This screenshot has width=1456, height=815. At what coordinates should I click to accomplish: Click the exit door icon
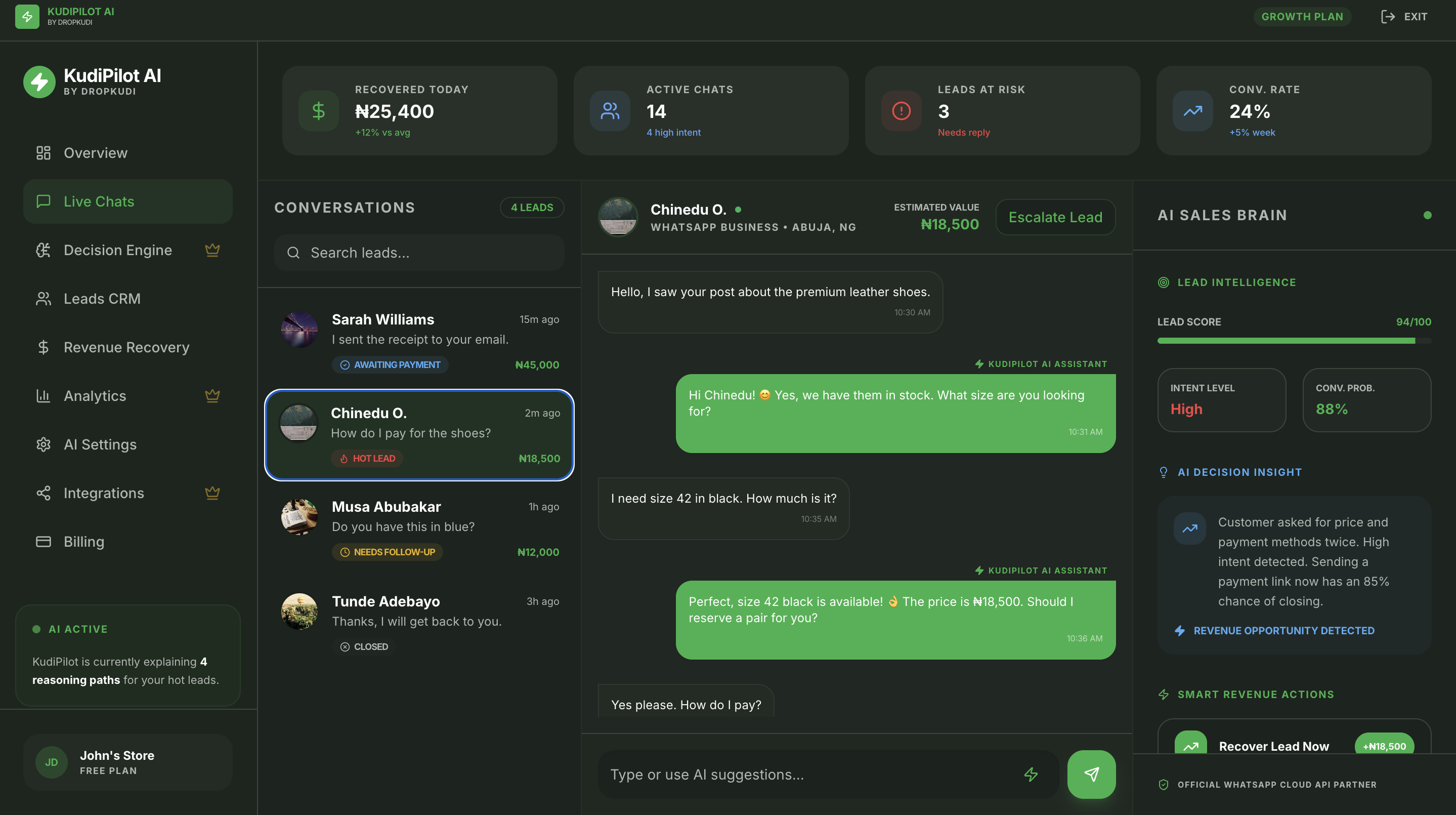point(1388,16)
